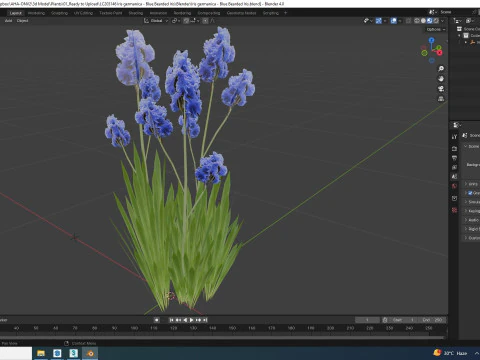The height and width of the screenshot is (360, 480).
Task: Open the Object properties tab icon
Action: click(x=454, y=198)
